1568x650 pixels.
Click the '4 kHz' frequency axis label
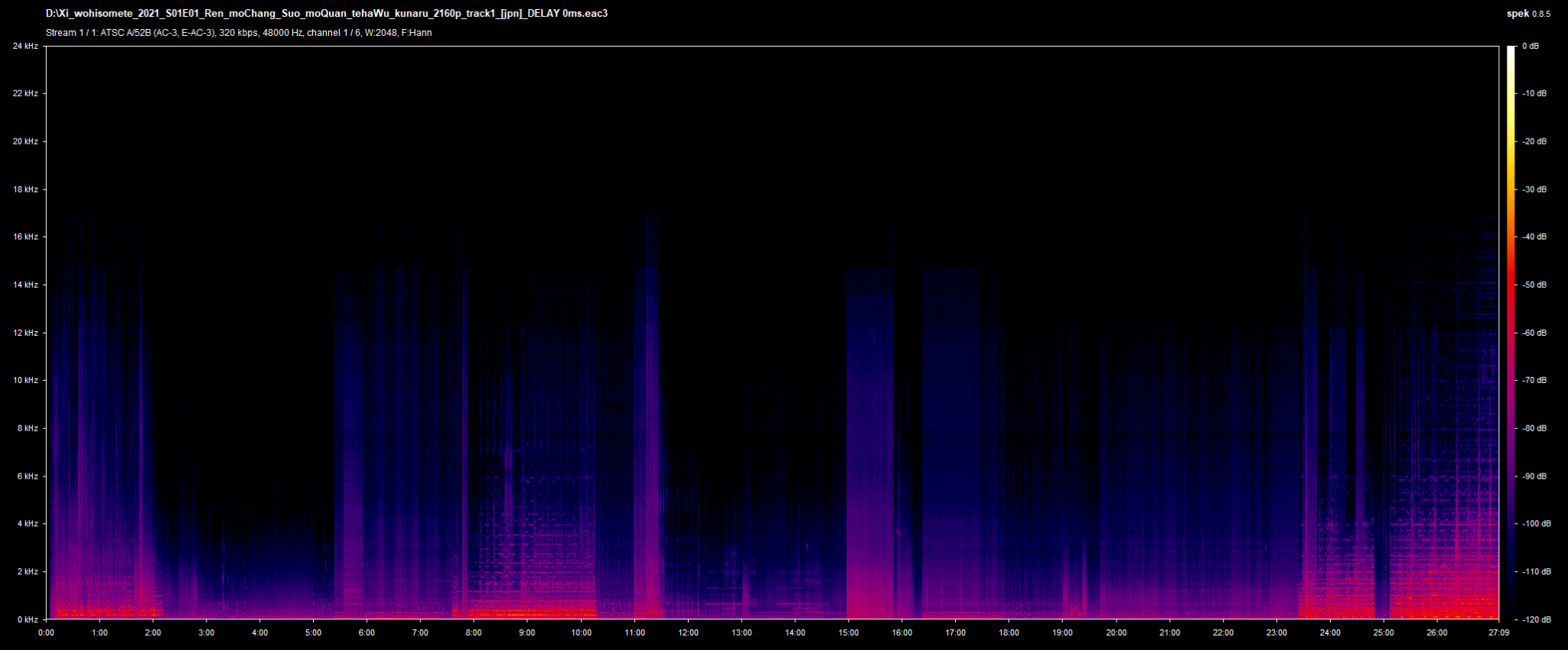click(28, 524)
